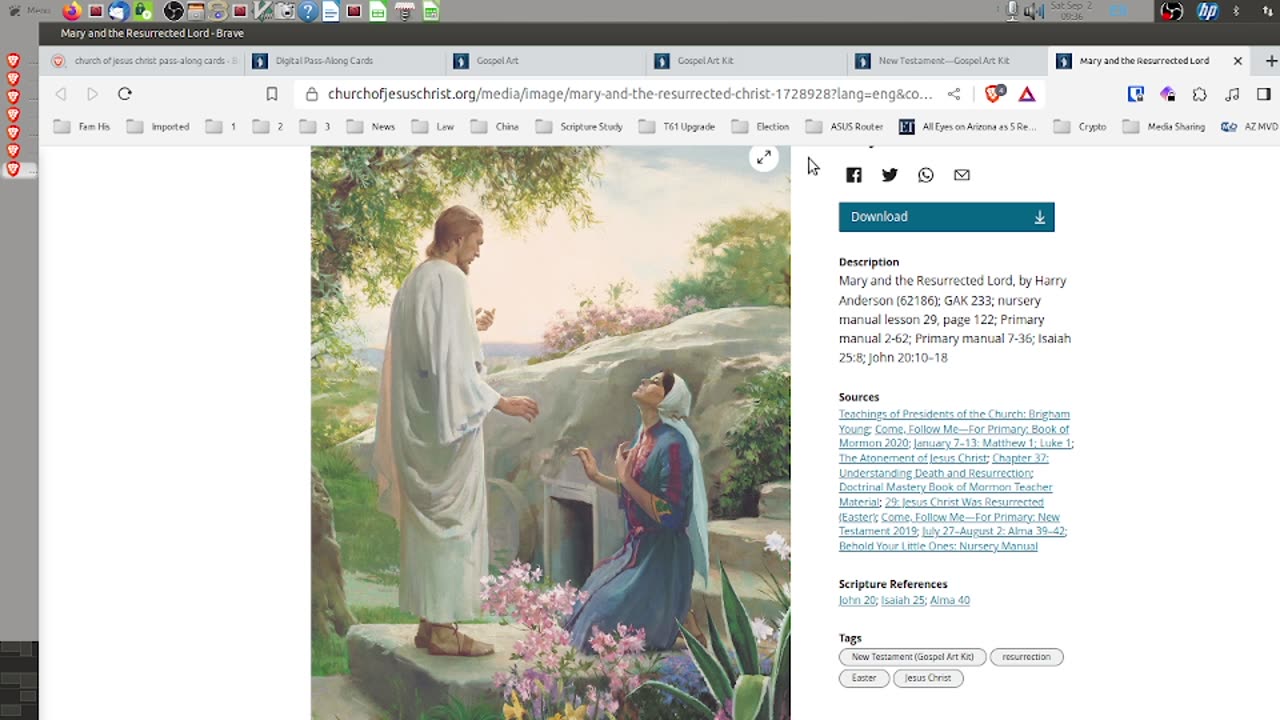This screenshot has width=1280, height=720.
Task: Open the Bluetooth tray icon
Action: 1236,11
